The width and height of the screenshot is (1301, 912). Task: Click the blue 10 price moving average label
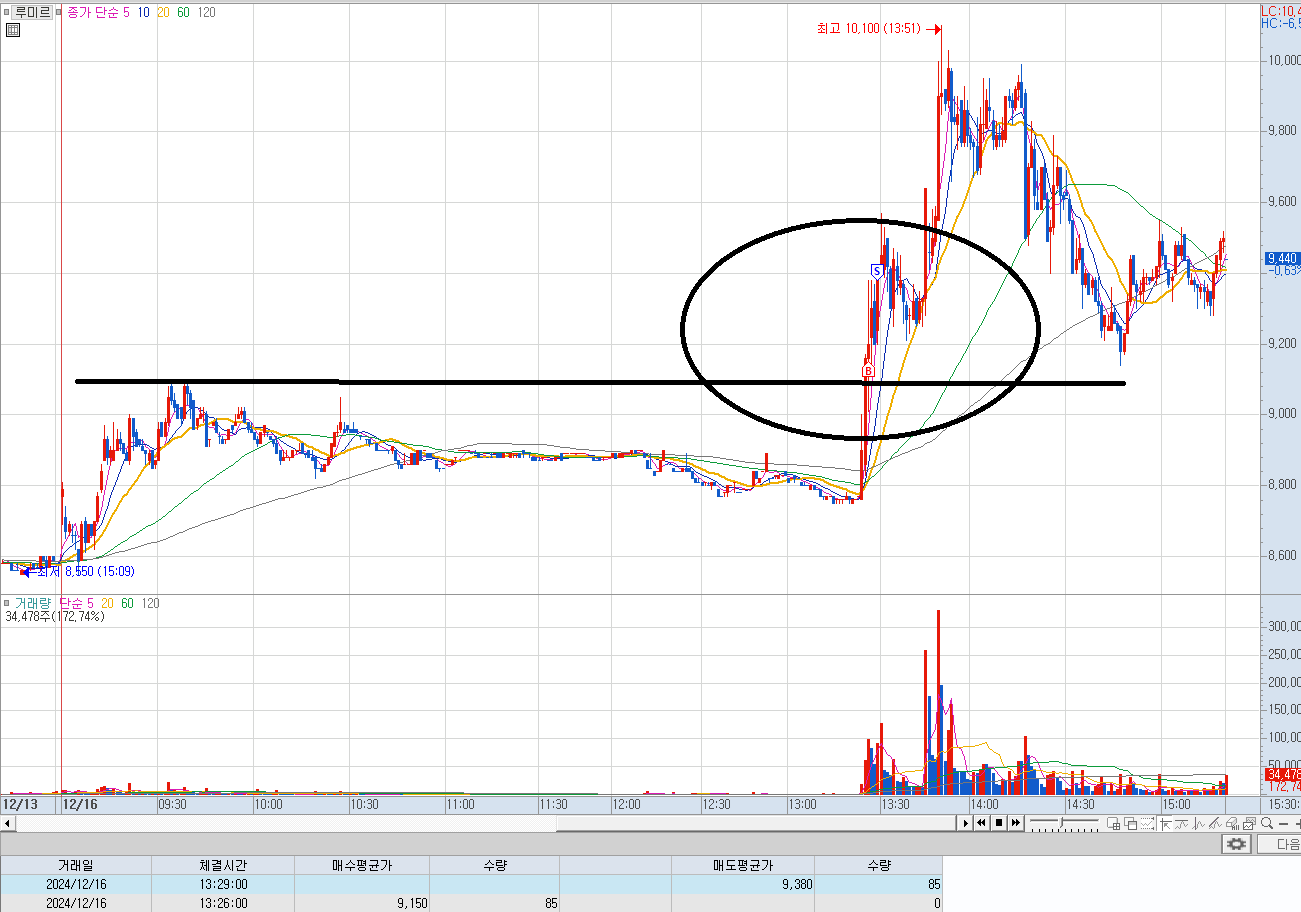[145, 12]
